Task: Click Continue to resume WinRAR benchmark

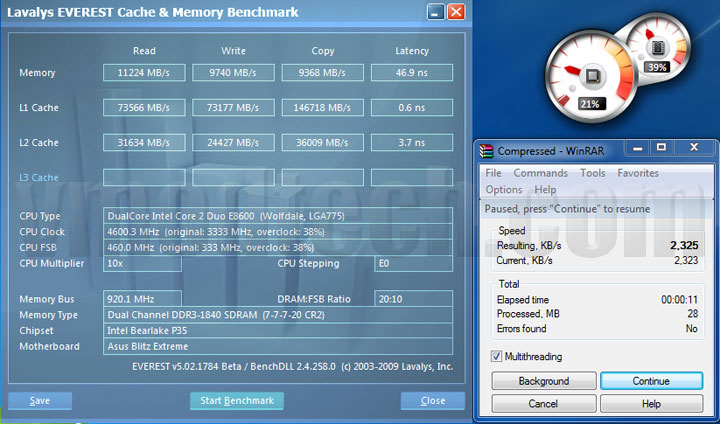Action: (651, 381)
